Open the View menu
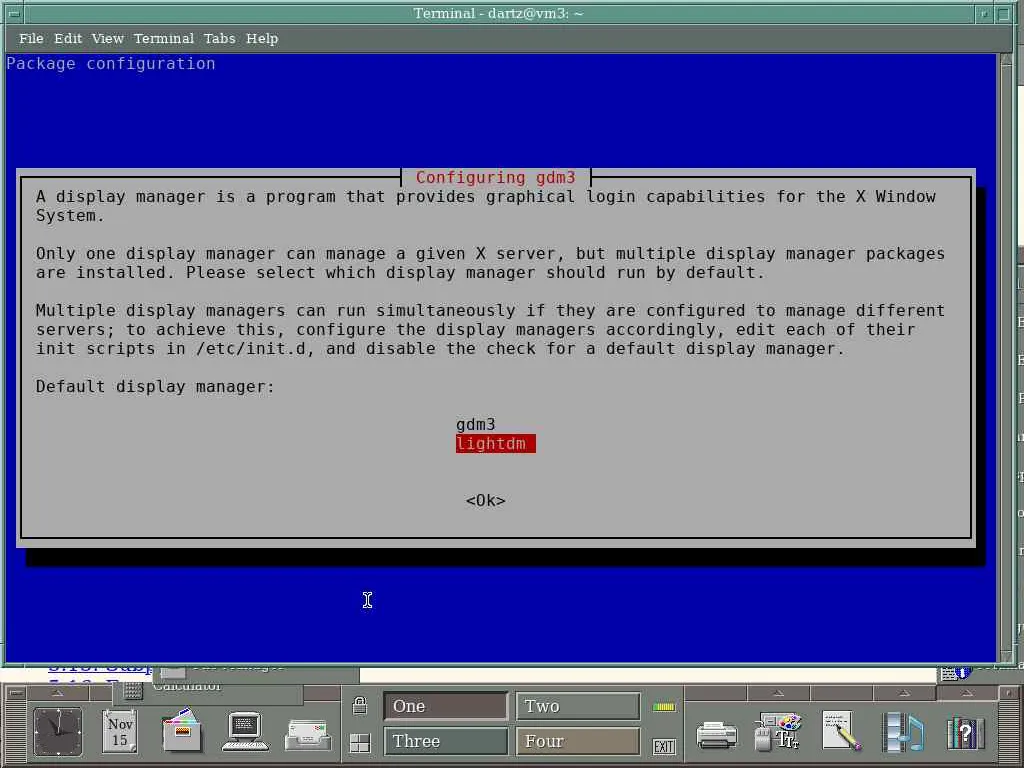 click(x=108, y=39)
